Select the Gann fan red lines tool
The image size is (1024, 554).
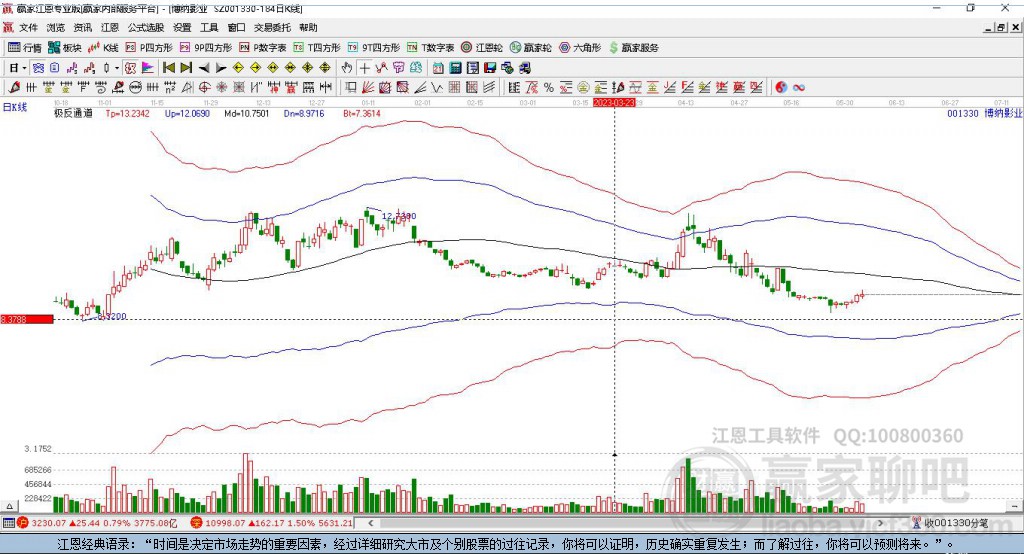click(x=368, y=87)
